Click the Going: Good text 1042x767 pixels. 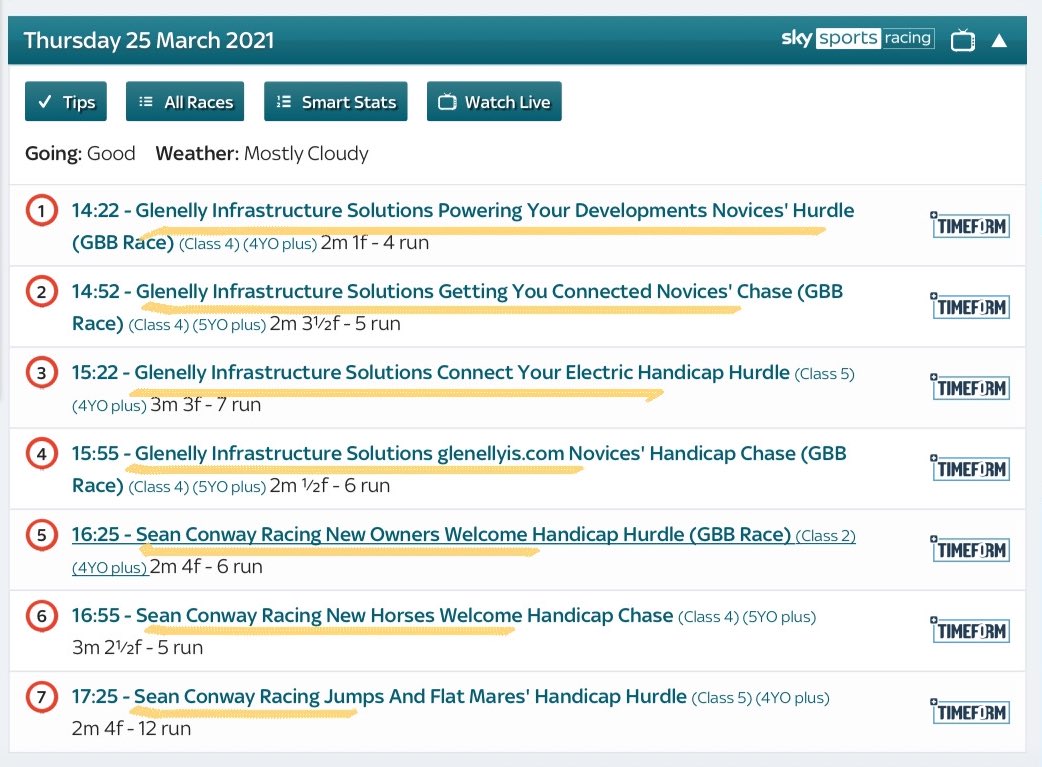(x=80, y=154)
